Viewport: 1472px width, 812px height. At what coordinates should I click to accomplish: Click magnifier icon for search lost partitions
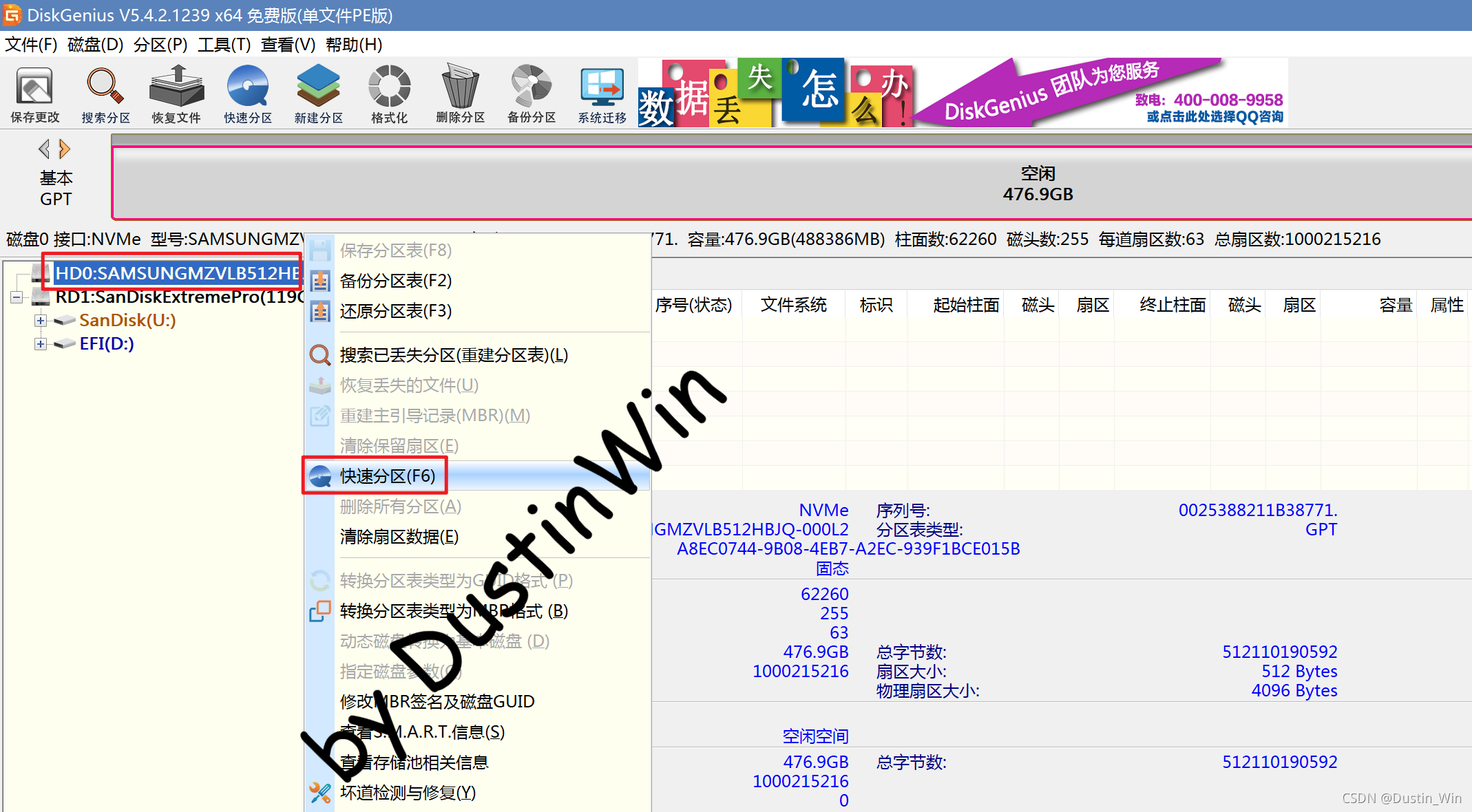click(319, 355)
